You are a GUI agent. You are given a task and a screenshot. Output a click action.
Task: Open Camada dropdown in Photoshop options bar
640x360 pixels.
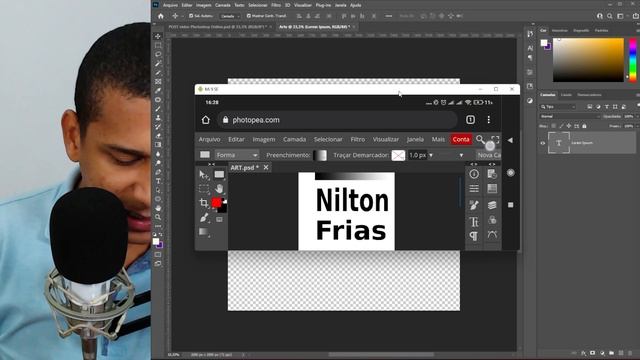[x=230, y=16]
